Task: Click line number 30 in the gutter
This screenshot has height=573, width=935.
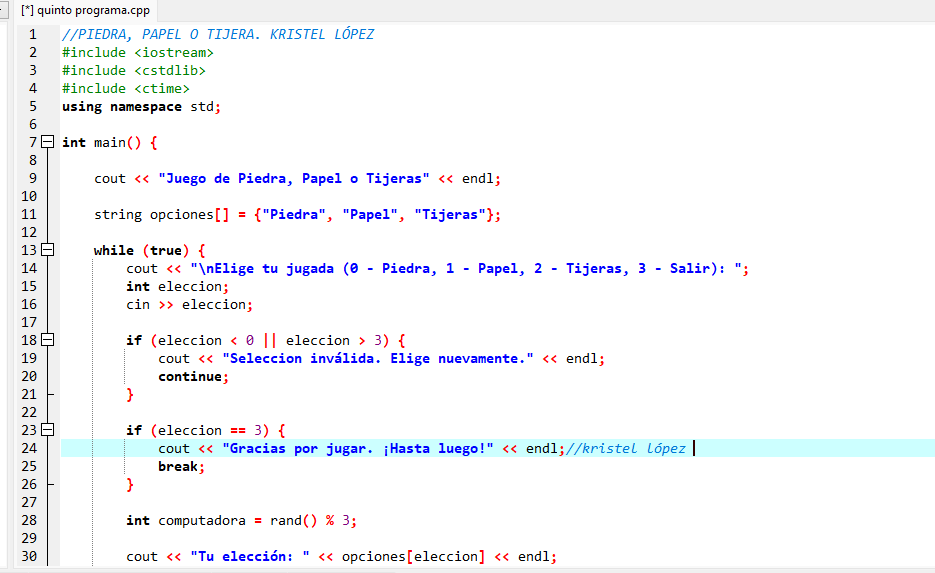Action: (29, 556)
